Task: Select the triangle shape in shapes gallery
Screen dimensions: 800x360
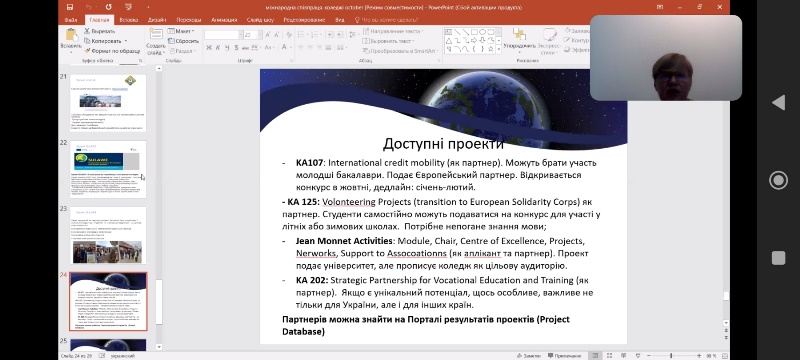Action: click(x=449, y=40)
